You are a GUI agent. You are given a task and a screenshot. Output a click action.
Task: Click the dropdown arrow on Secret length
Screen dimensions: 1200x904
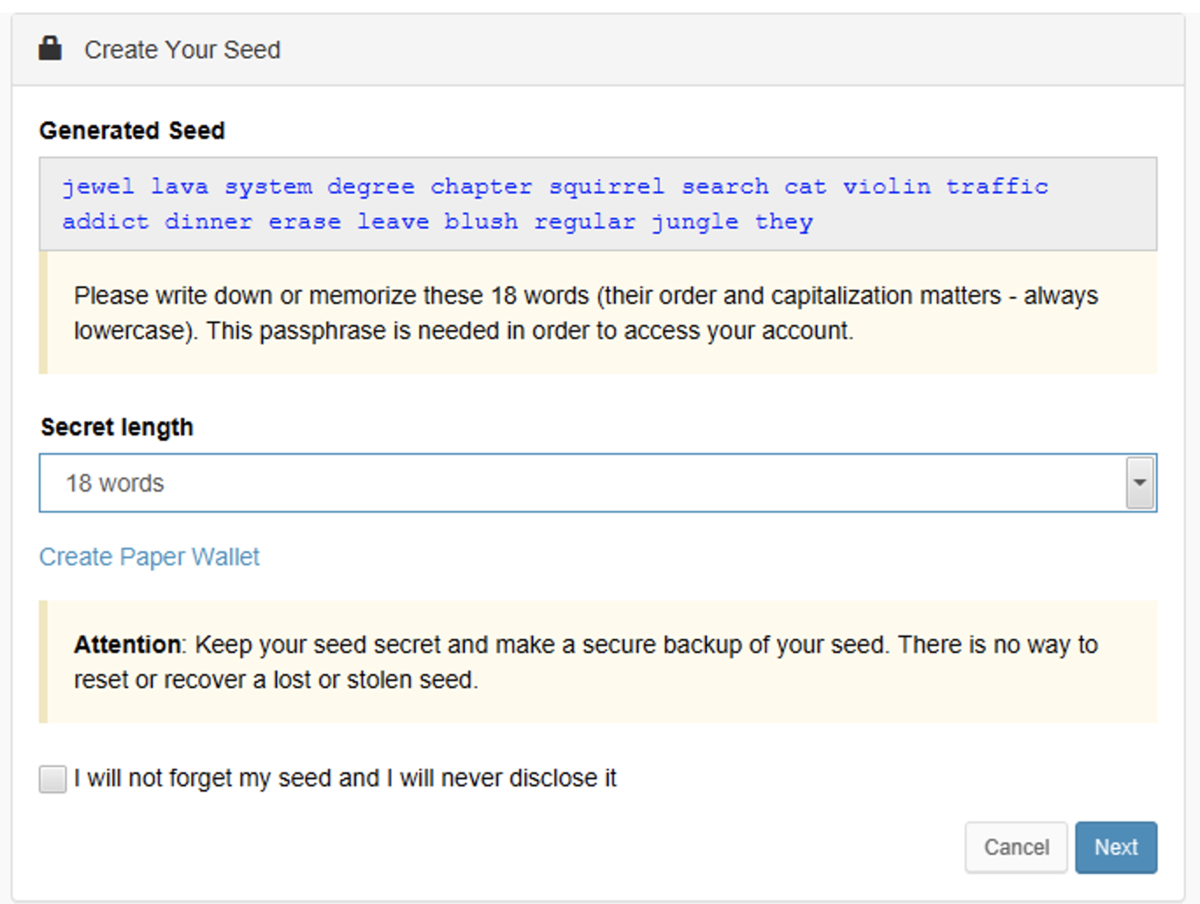coord(1141,483)
